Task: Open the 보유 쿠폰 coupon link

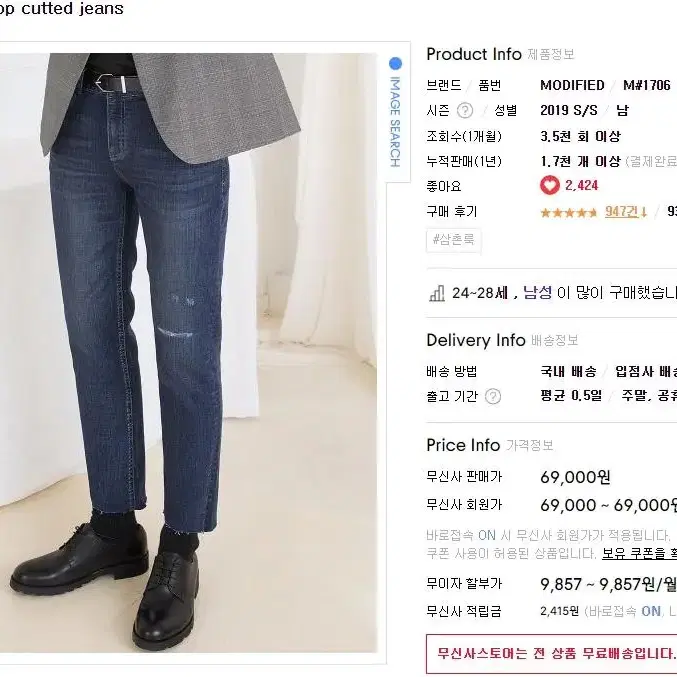Action: (x=639, y=553)
